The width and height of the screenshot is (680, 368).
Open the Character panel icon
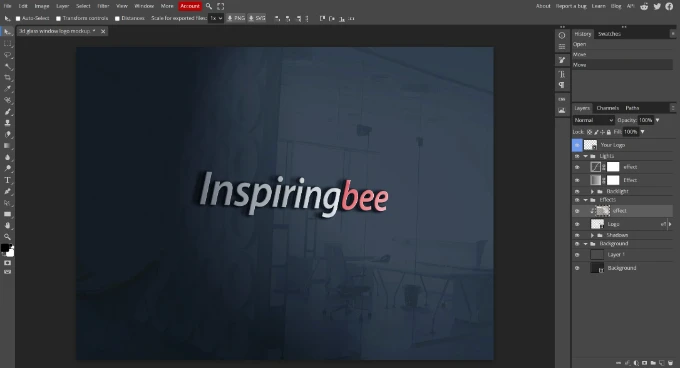[562, 74]
